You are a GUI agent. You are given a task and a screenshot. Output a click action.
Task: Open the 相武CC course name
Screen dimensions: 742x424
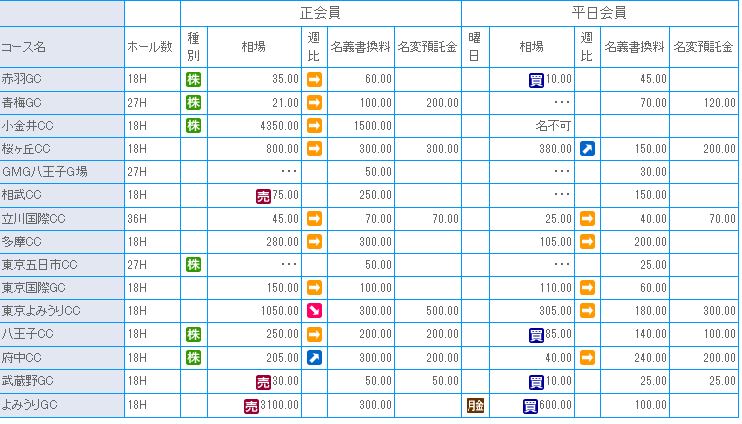[x=22, y=194]
